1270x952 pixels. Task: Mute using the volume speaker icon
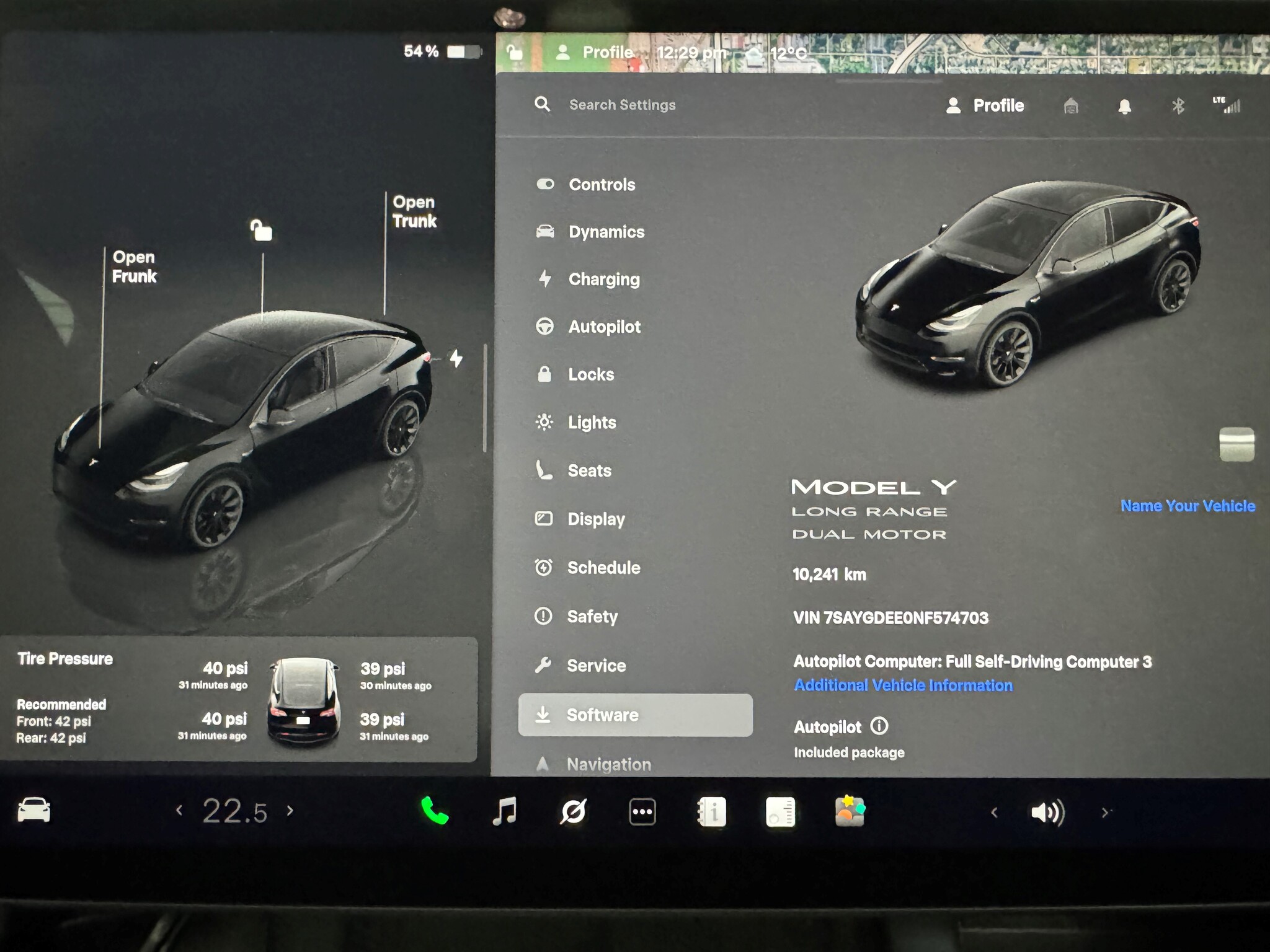click(1047, 812)
